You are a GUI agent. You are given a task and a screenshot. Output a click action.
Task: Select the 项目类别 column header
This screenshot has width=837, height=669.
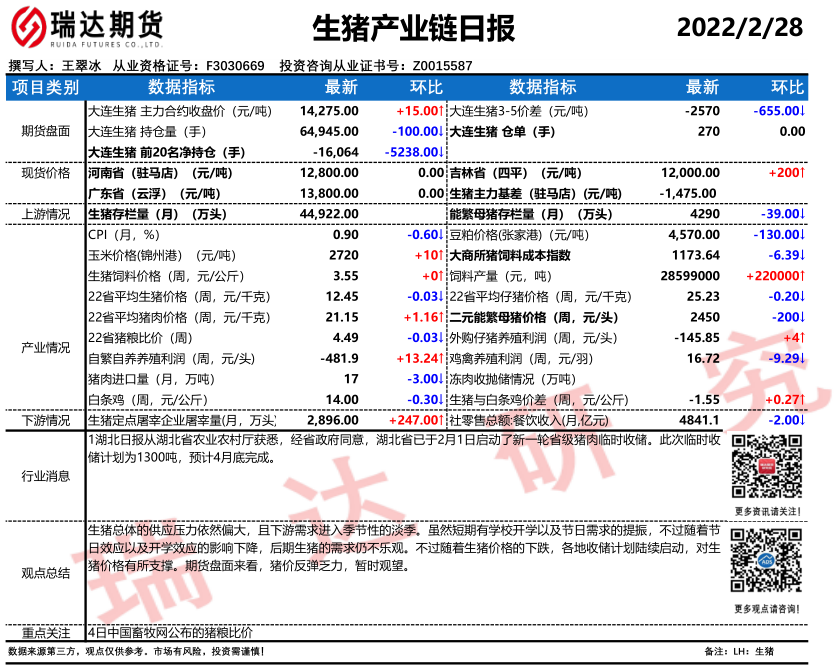45,87
